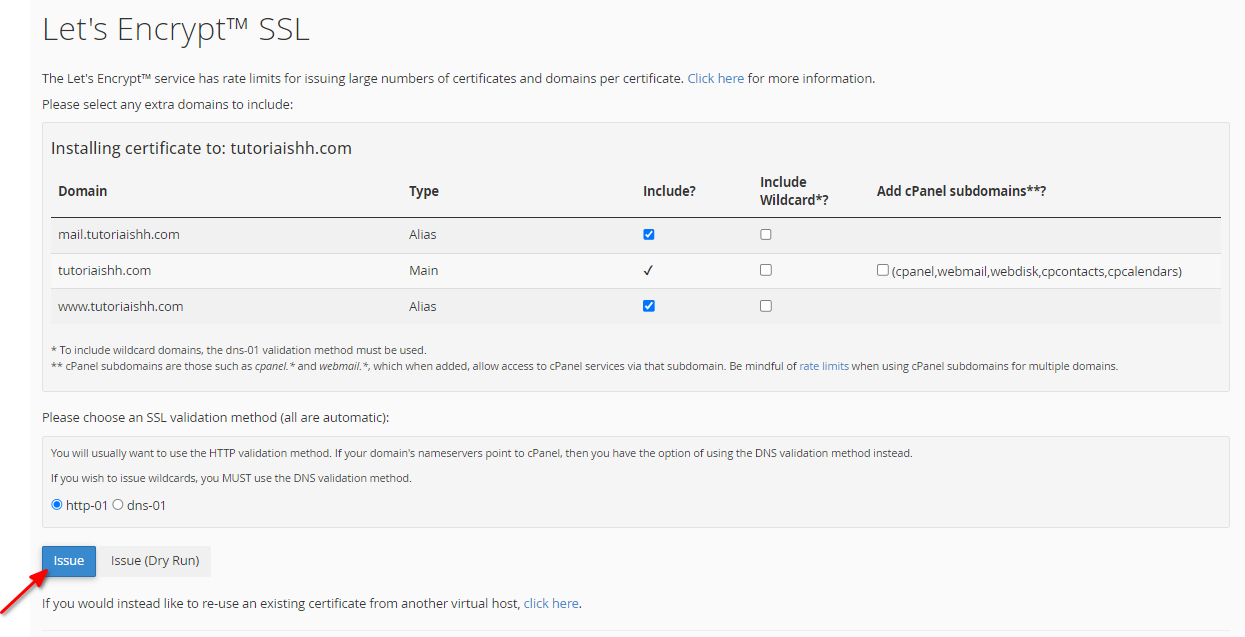1245x637 pixels.
Task: Click the www.tutoriaishh.com domain cell
Action: click(x=121, y=306)
